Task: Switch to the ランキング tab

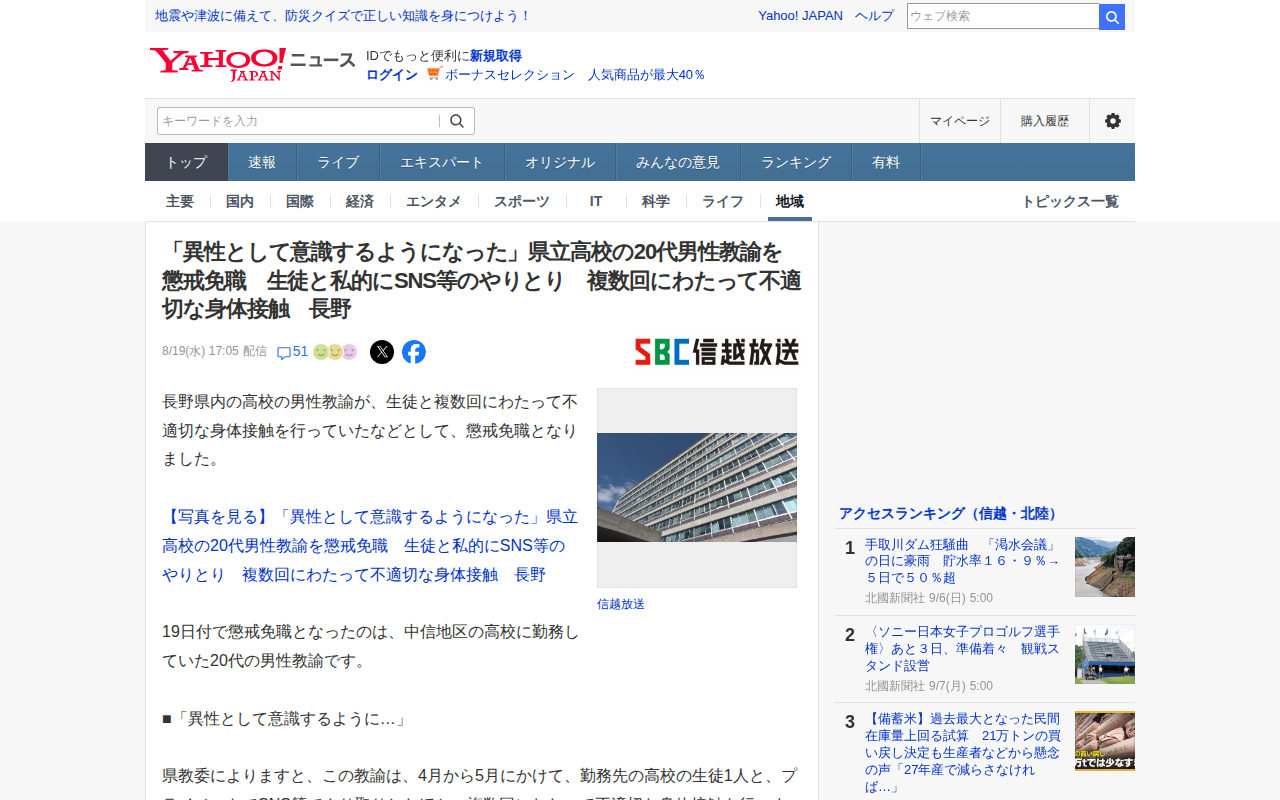Action: pos(796,162)
